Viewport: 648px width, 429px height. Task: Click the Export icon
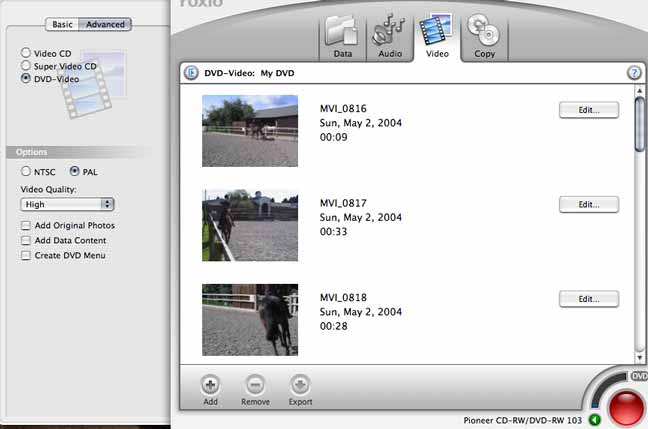pos(300,385)
